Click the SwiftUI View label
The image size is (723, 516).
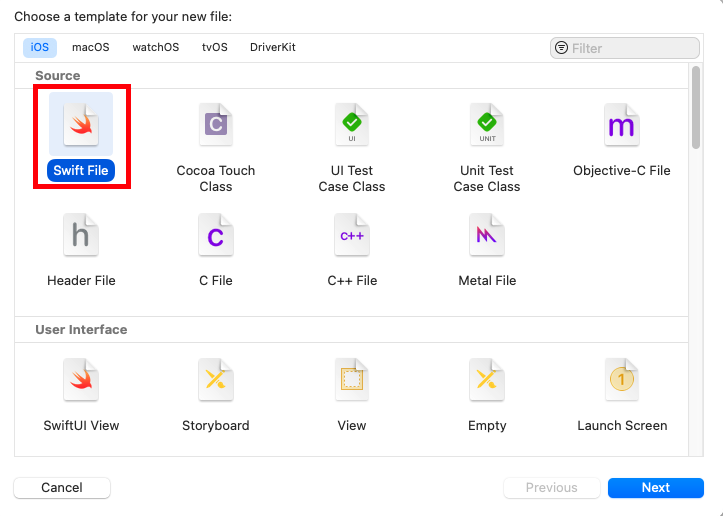pyautogui.click(x=81, y=426)
